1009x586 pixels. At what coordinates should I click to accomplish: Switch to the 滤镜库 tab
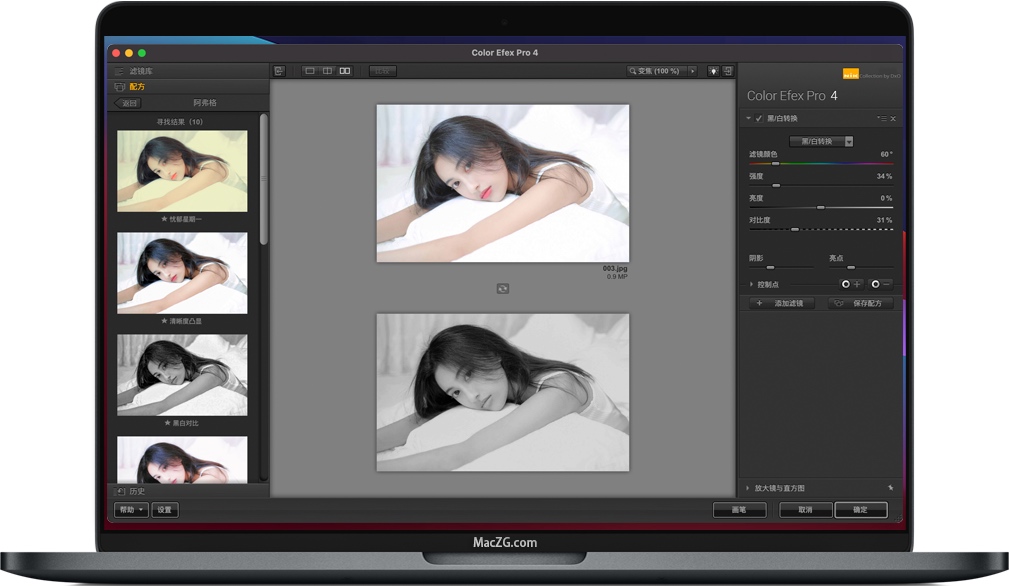tap(141, 71)
